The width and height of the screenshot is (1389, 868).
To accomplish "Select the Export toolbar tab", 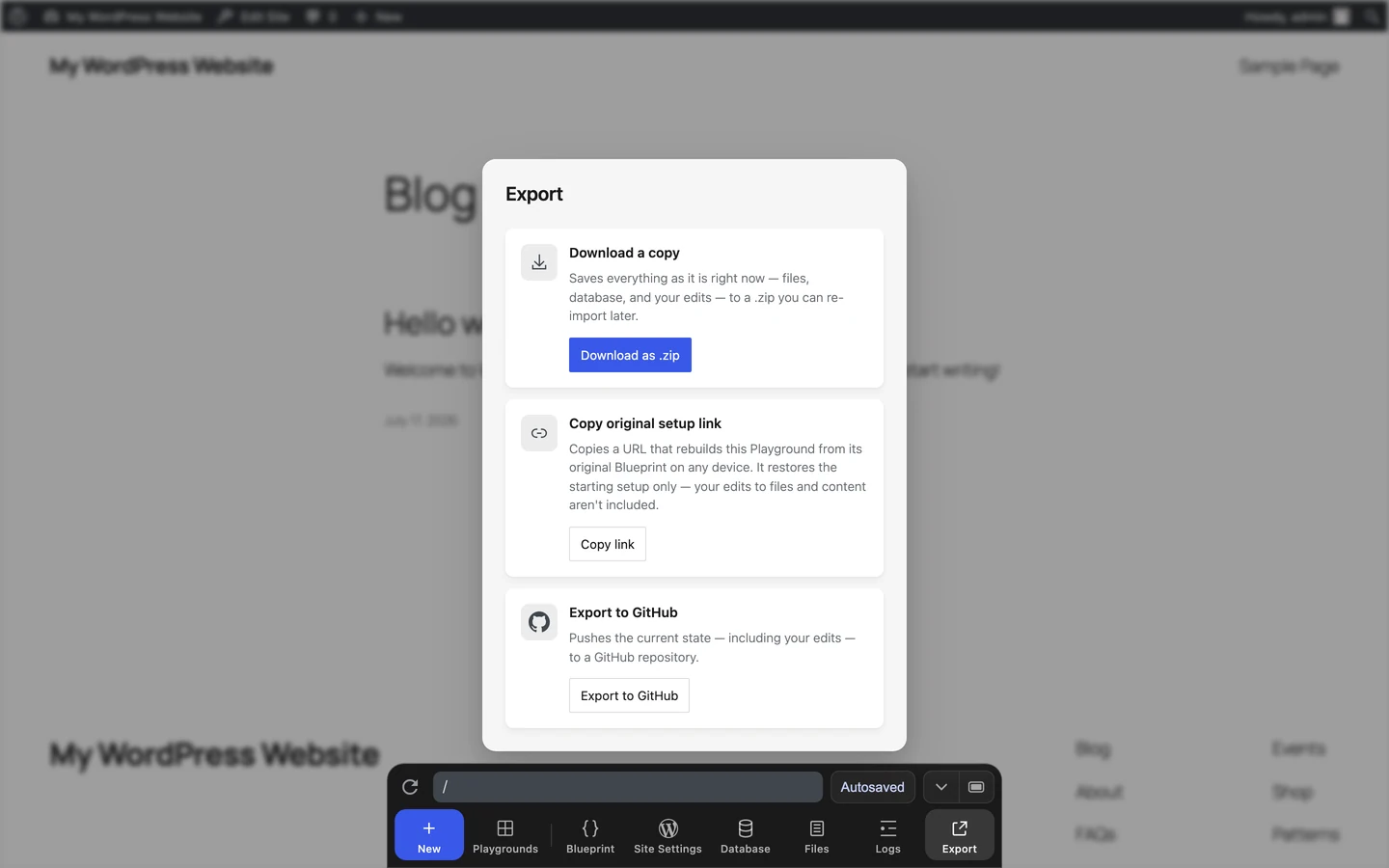I will click(960, 835).
